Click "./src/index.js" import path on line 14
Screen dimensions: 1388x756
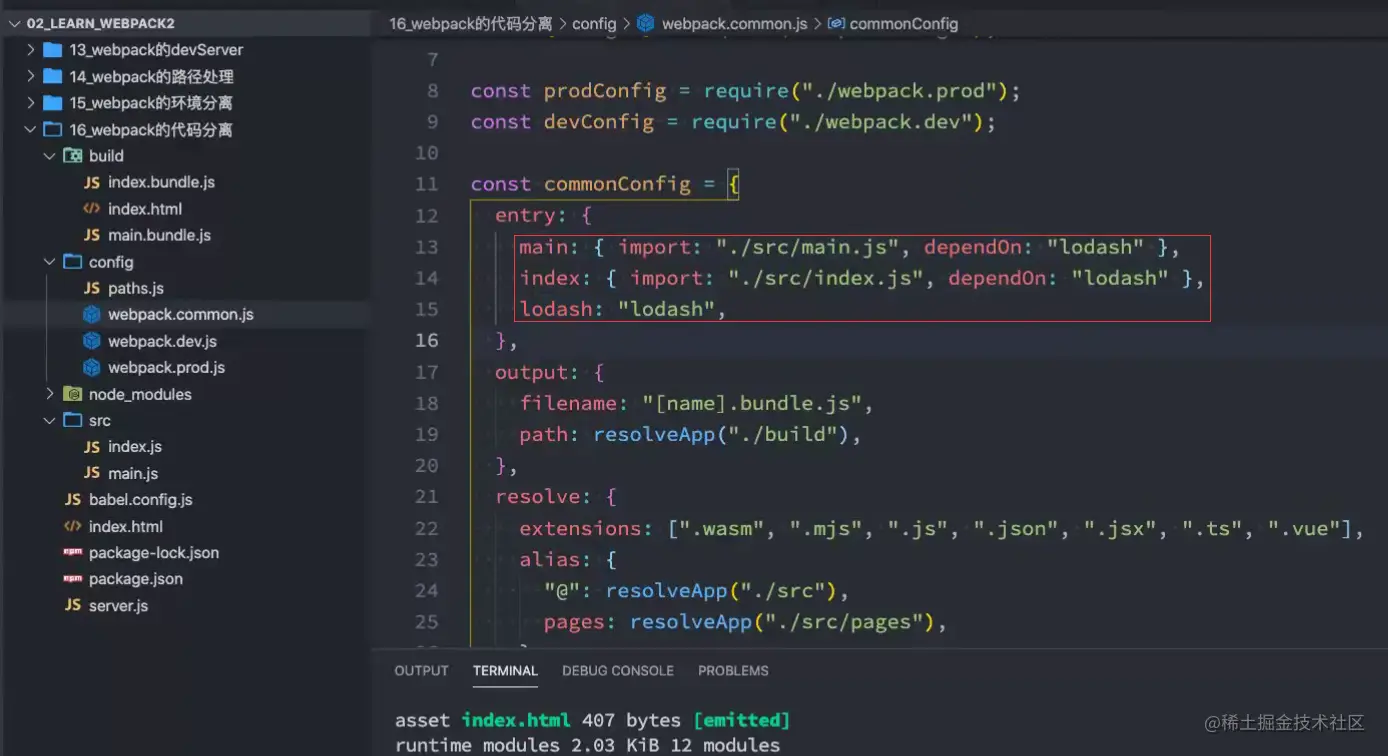tap(825, 278)
